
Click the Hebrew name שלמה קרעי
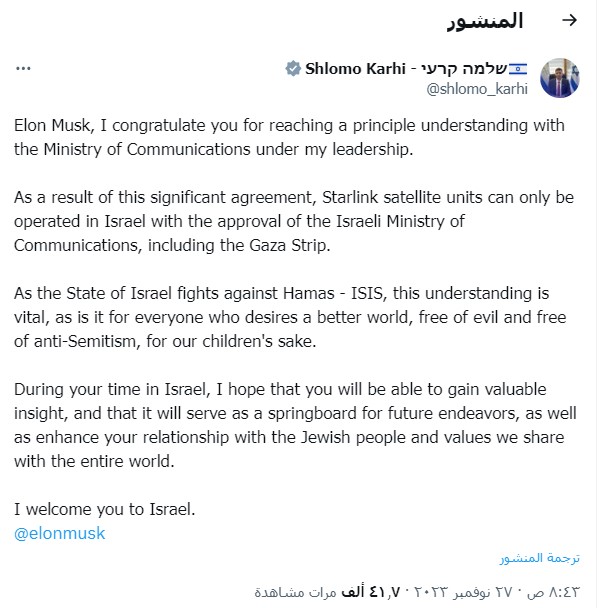[466, 69]
